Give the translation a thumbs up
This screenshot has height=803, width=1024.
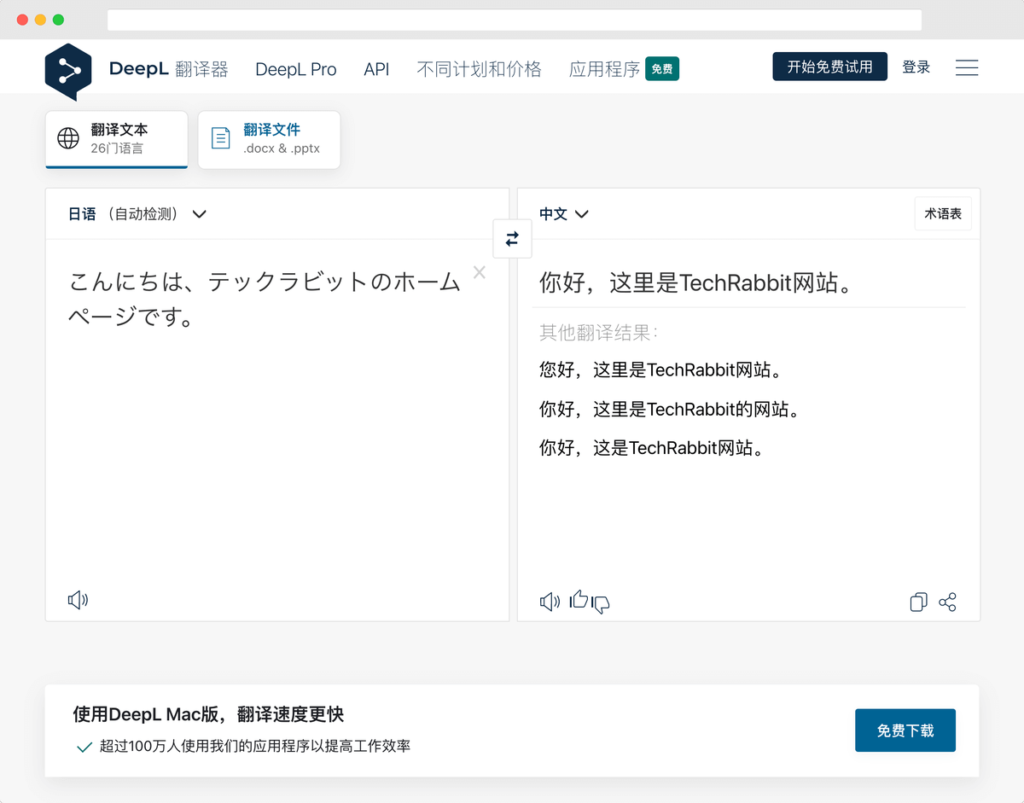[x=578, y=599]
